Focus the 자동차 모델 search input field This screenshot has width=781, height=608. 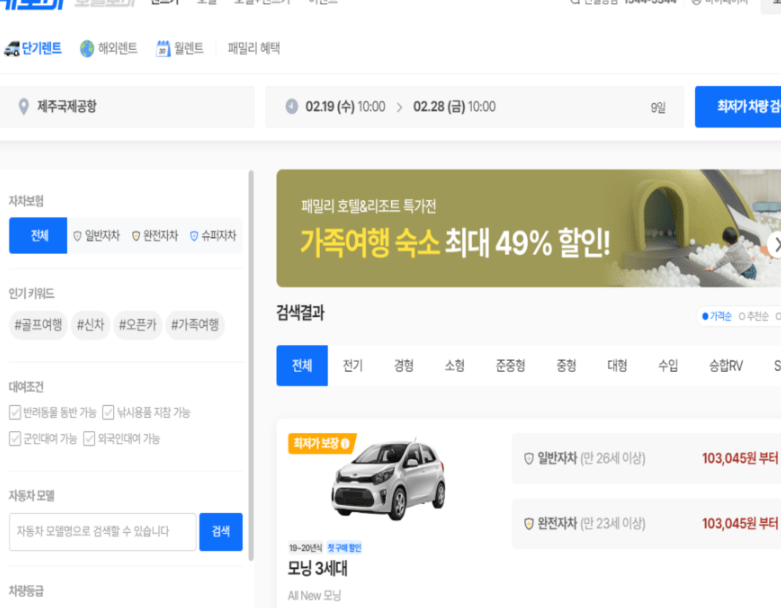(x=103, y=532)
